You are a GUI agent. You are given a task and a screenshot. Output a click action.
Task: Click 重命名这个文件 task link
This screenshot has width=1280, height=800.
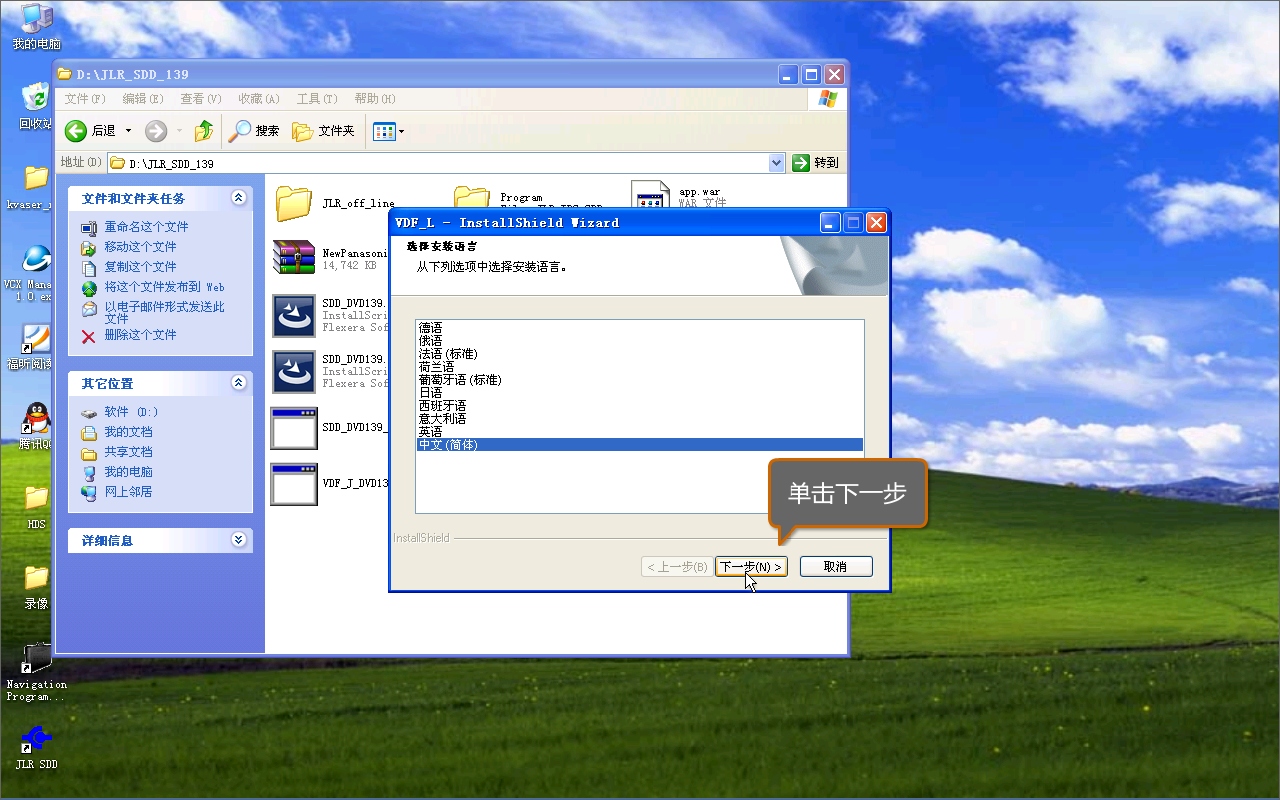point(146,227)
